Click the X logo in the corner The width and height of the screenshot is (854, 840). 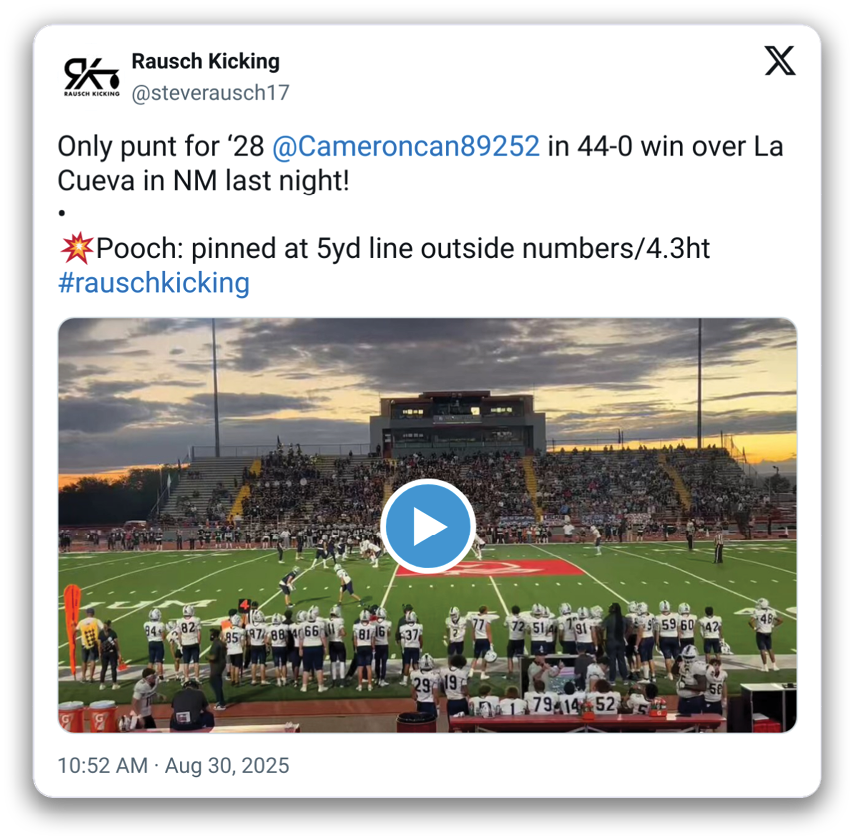[x=779, y=60]
